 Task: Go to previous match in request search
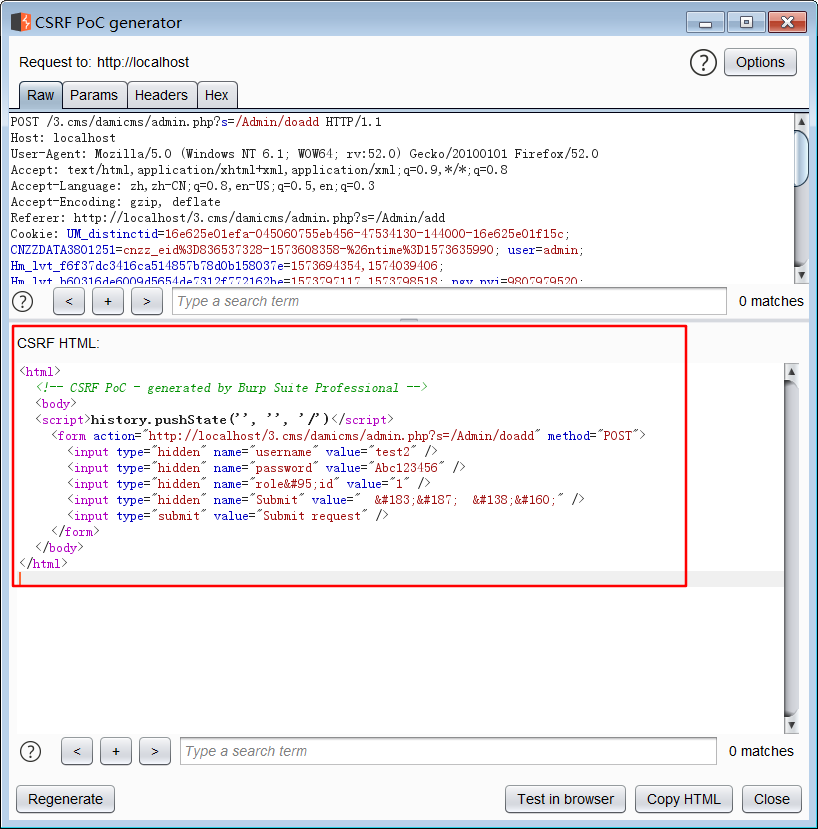point(69,301)
